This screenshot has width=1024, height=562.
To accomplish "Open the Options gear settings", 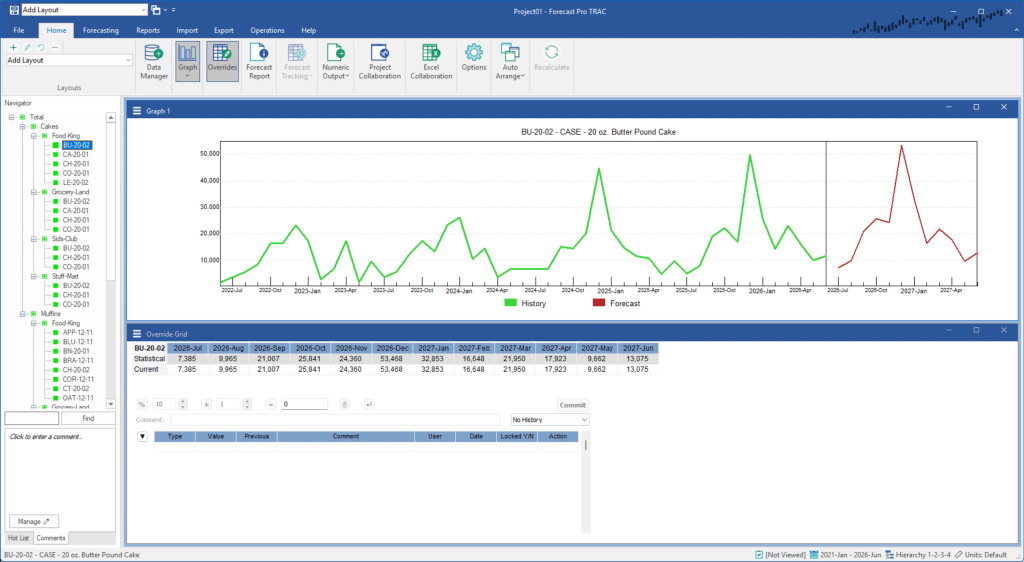I will click(473, 62).
